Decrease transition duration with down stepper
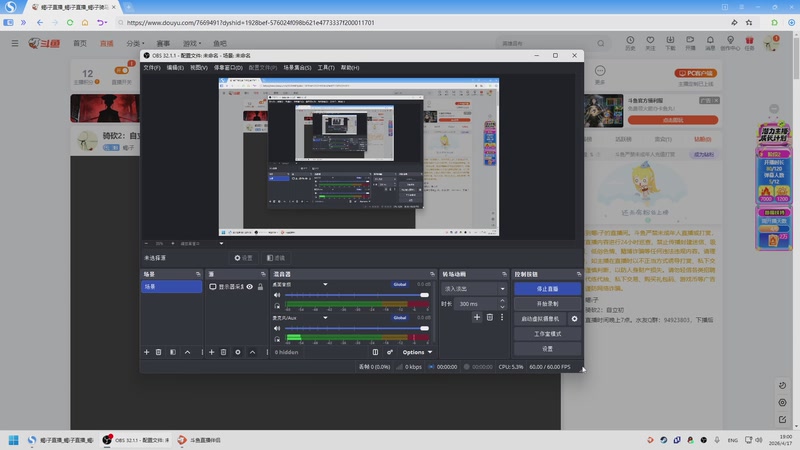Viewport: 800px width, 450px height. coord(503,307)
